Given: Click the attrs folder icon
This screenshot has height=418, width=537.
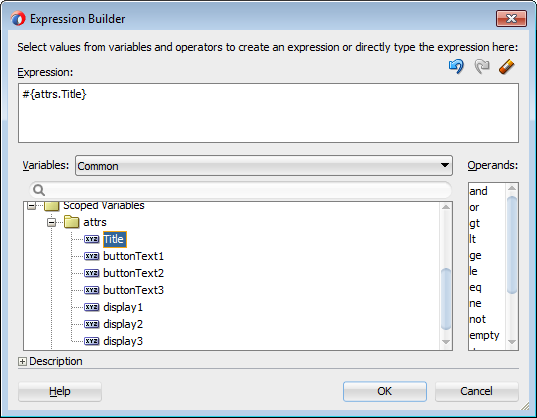Looking at the screenshot, I should (72, 222).
